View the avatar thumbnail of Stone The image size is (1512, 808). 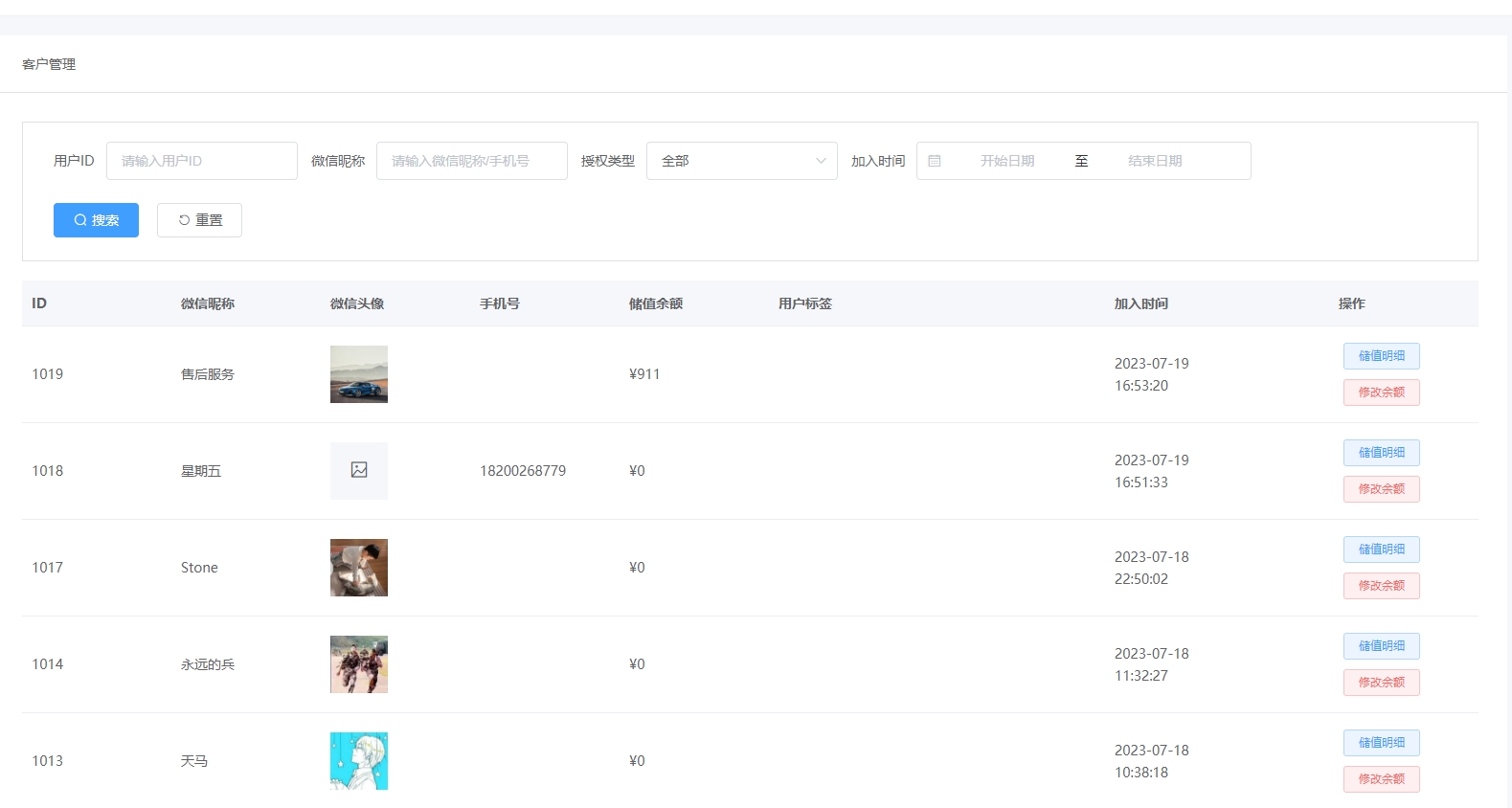[x=359, y=568]
